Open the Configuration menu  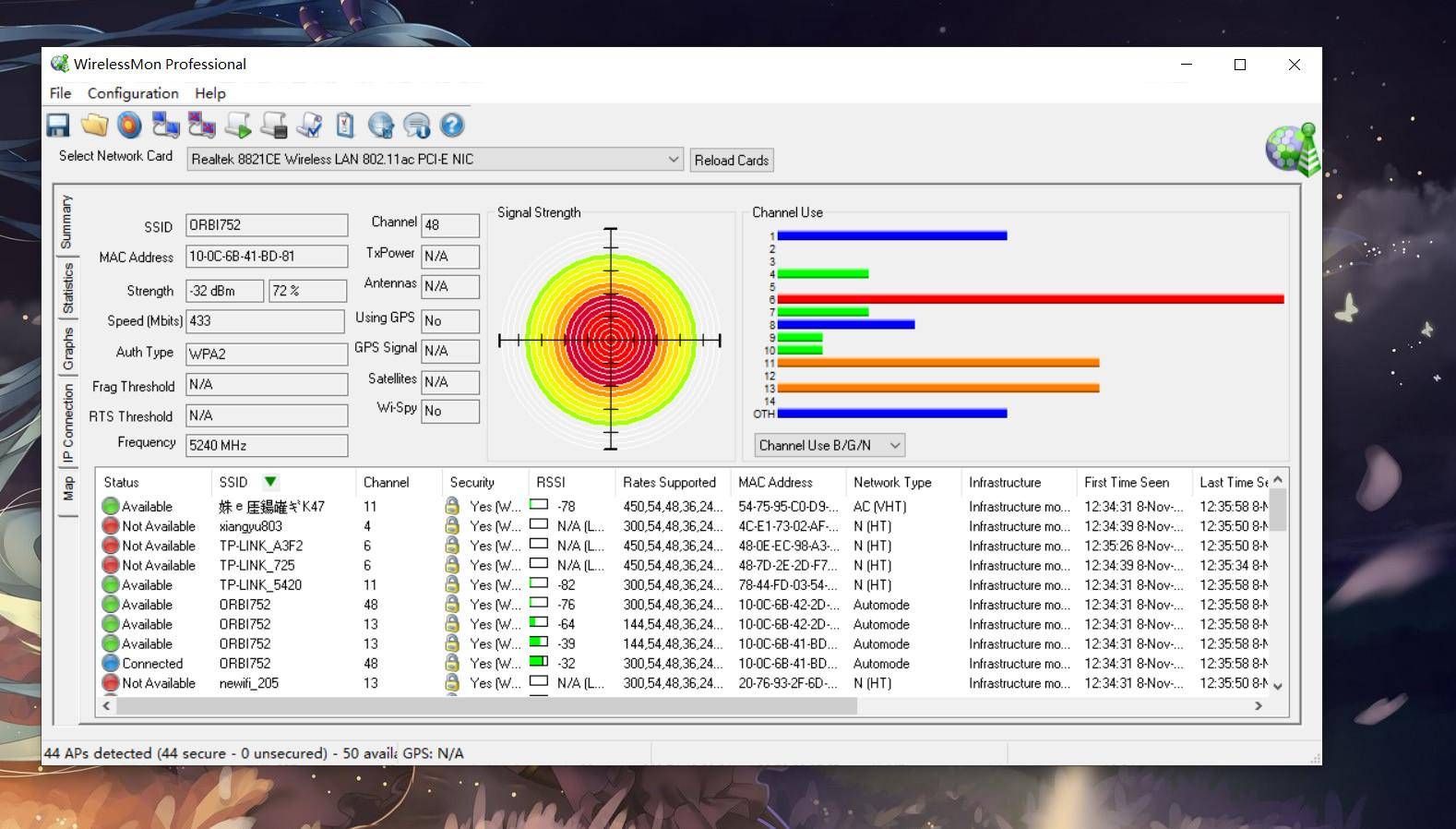coord(133,93)
